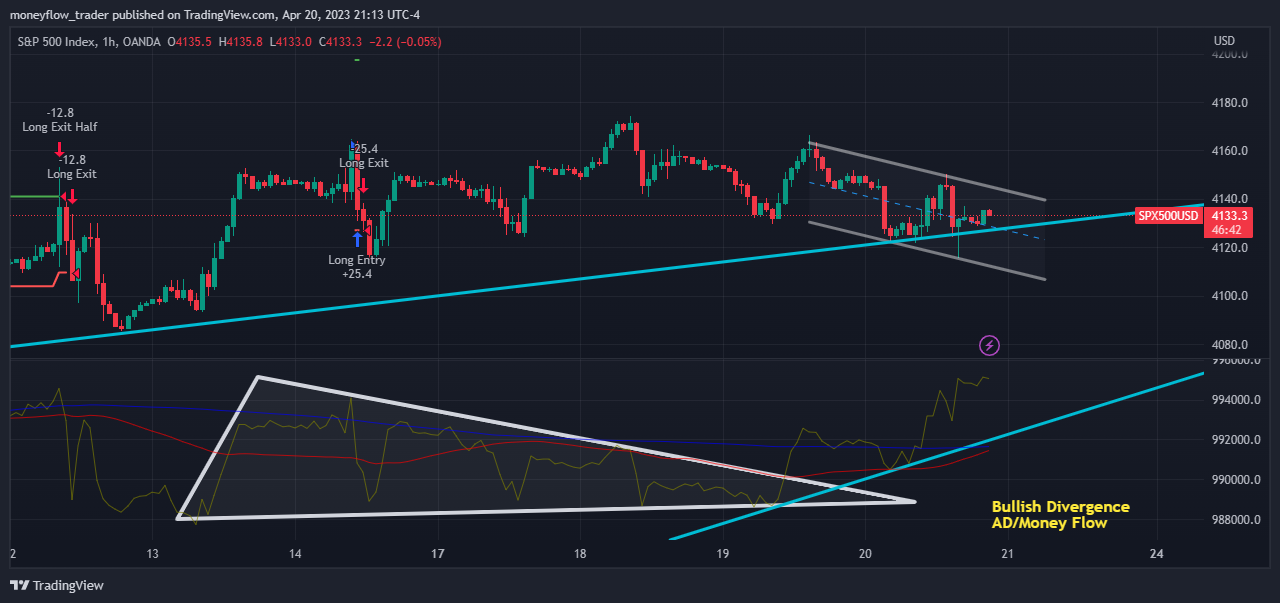This screenshot has height=603, width=1280.
Task: Click the 4120.0 price axis label
Action: tap(1229, 247)
